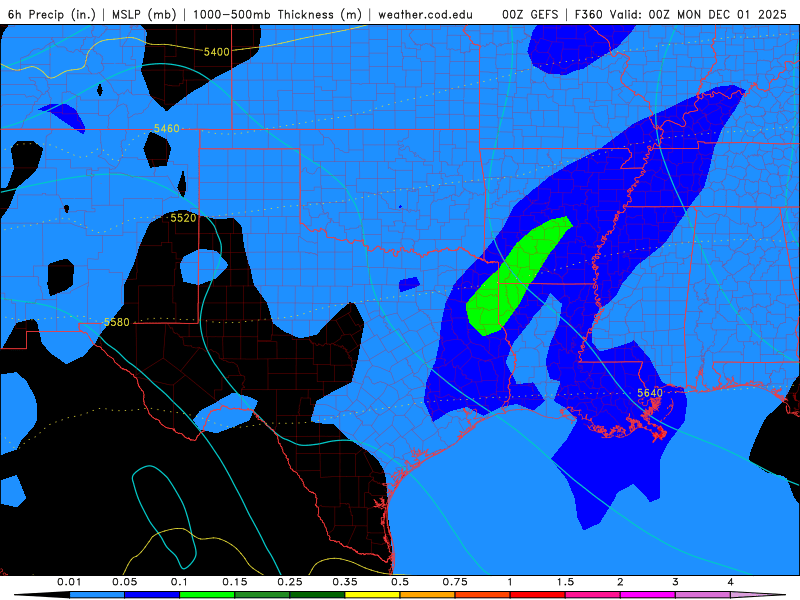Click the yellow 0.35 legend swatch
Viewport: 800px width, 600px height.
[372, 595]
